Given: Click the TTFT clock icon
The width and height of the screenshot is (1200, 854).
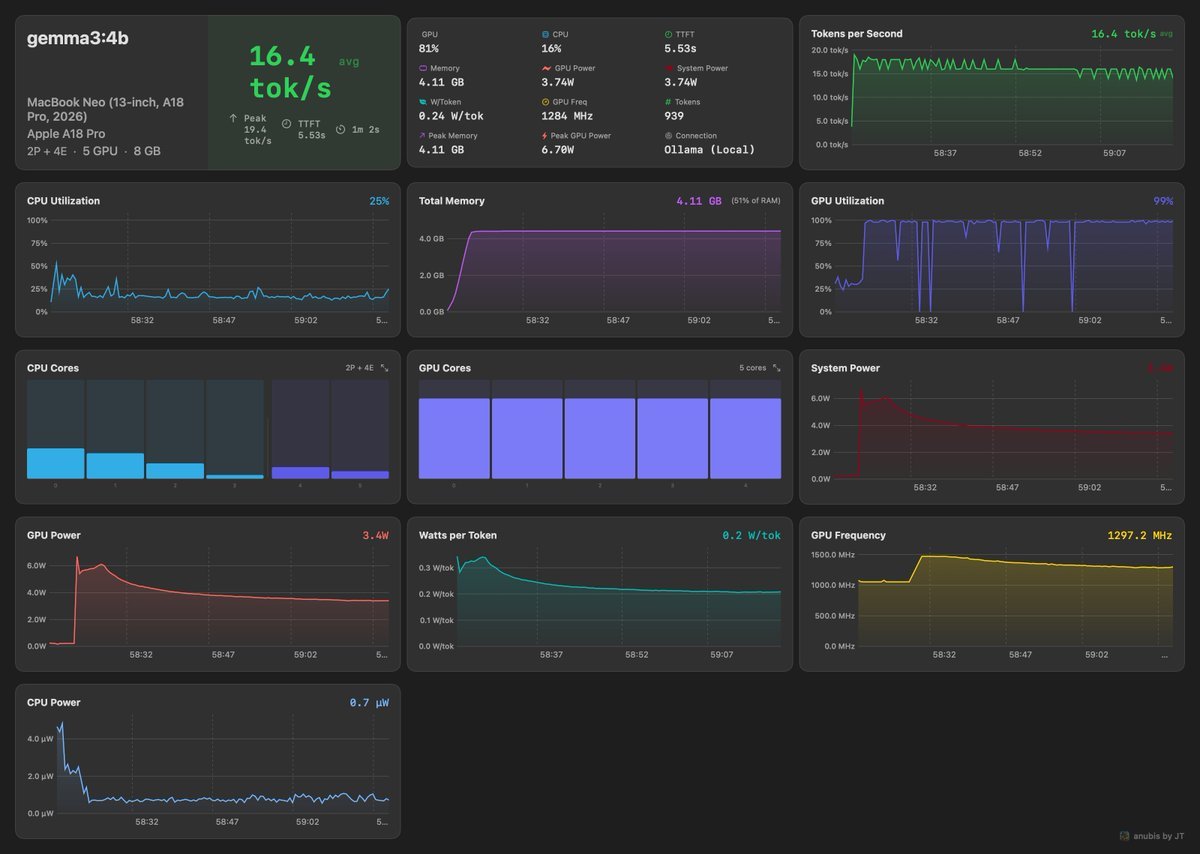Looking at the screenshot, I should click(x=668, y=33).
